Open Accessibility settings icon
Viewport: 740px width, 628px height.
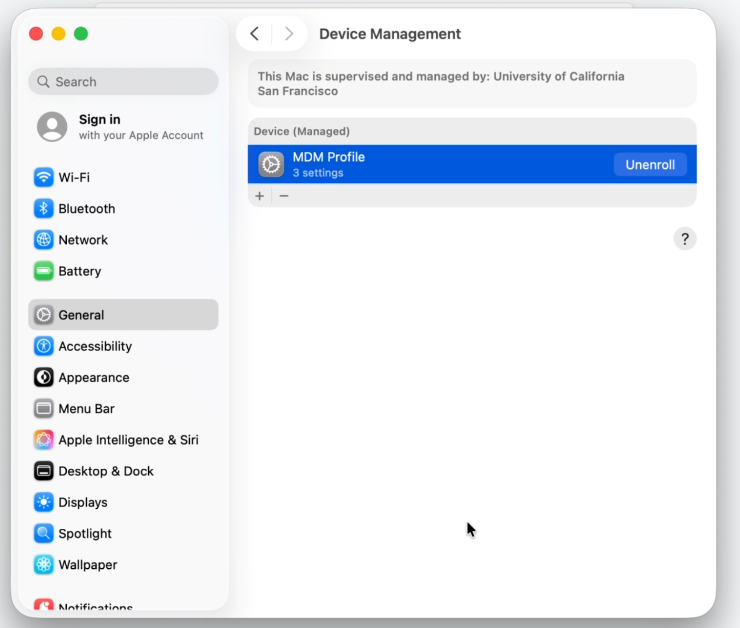click(x=43, y=346)
